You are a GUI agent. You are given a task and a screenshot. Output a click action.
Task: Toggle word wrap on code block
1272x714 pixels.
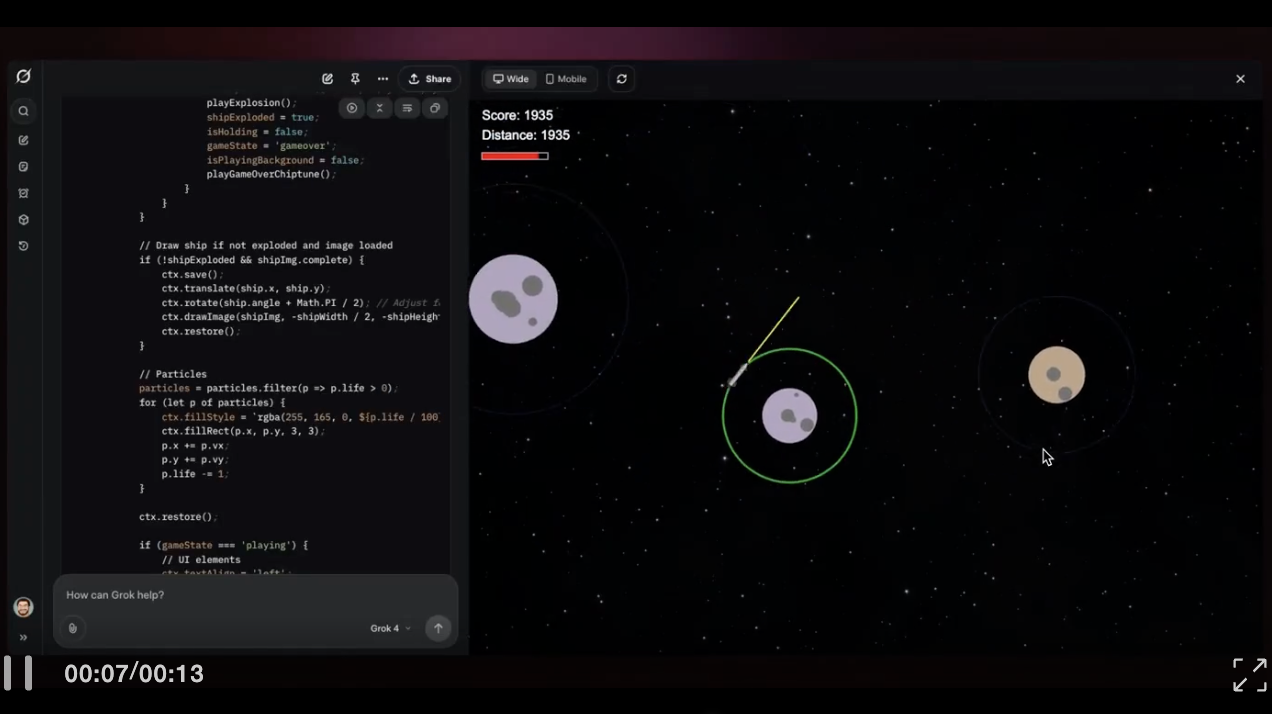click(x=407, y=108)
